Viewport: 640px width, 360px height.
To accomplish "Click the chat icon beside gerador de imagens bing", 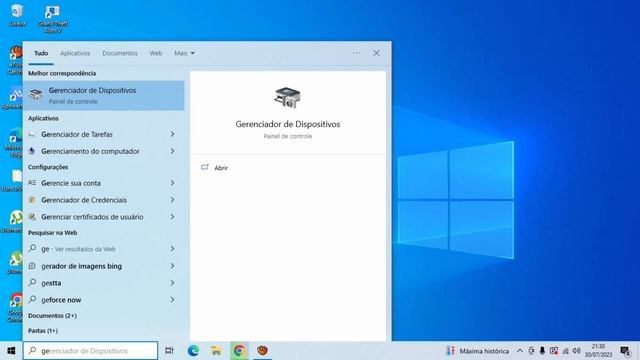I will pyautogui.click(x=32, y=266).
